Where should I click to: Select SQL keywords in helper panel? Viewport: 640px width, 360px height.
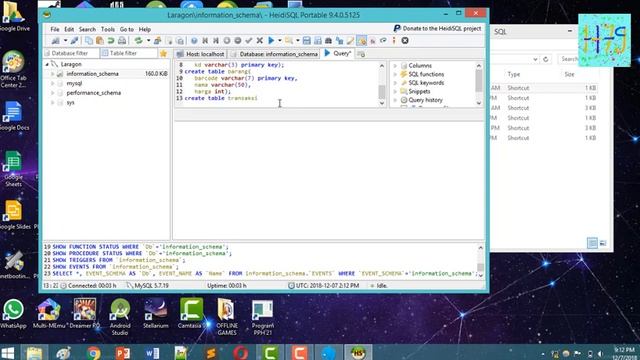[426, 83]
